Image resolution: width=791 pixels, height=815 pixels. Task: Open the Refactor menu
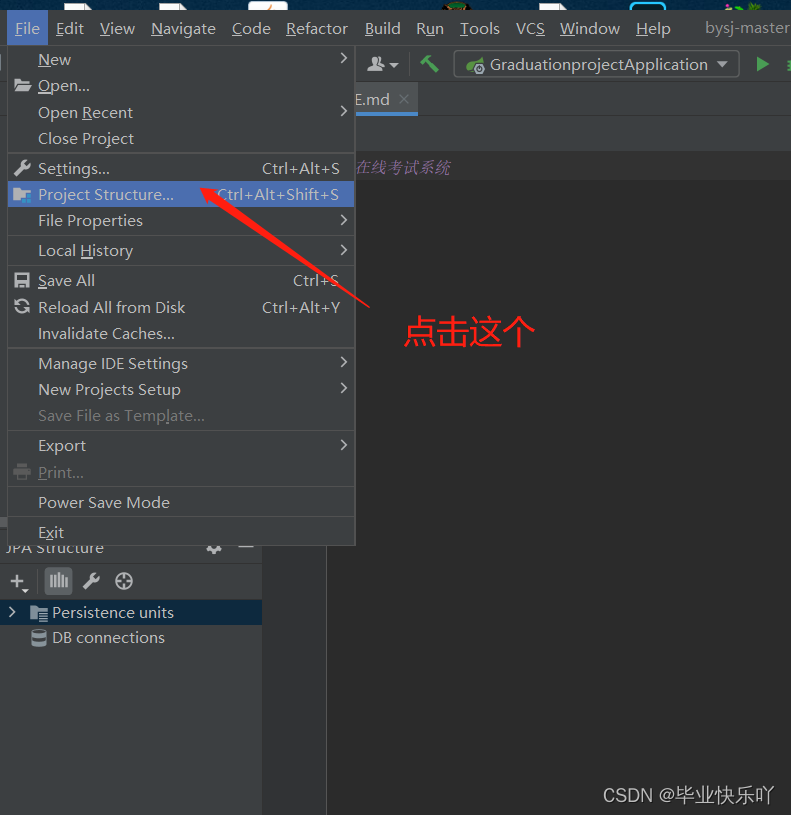pyautogui.click(x=317, y=29)
